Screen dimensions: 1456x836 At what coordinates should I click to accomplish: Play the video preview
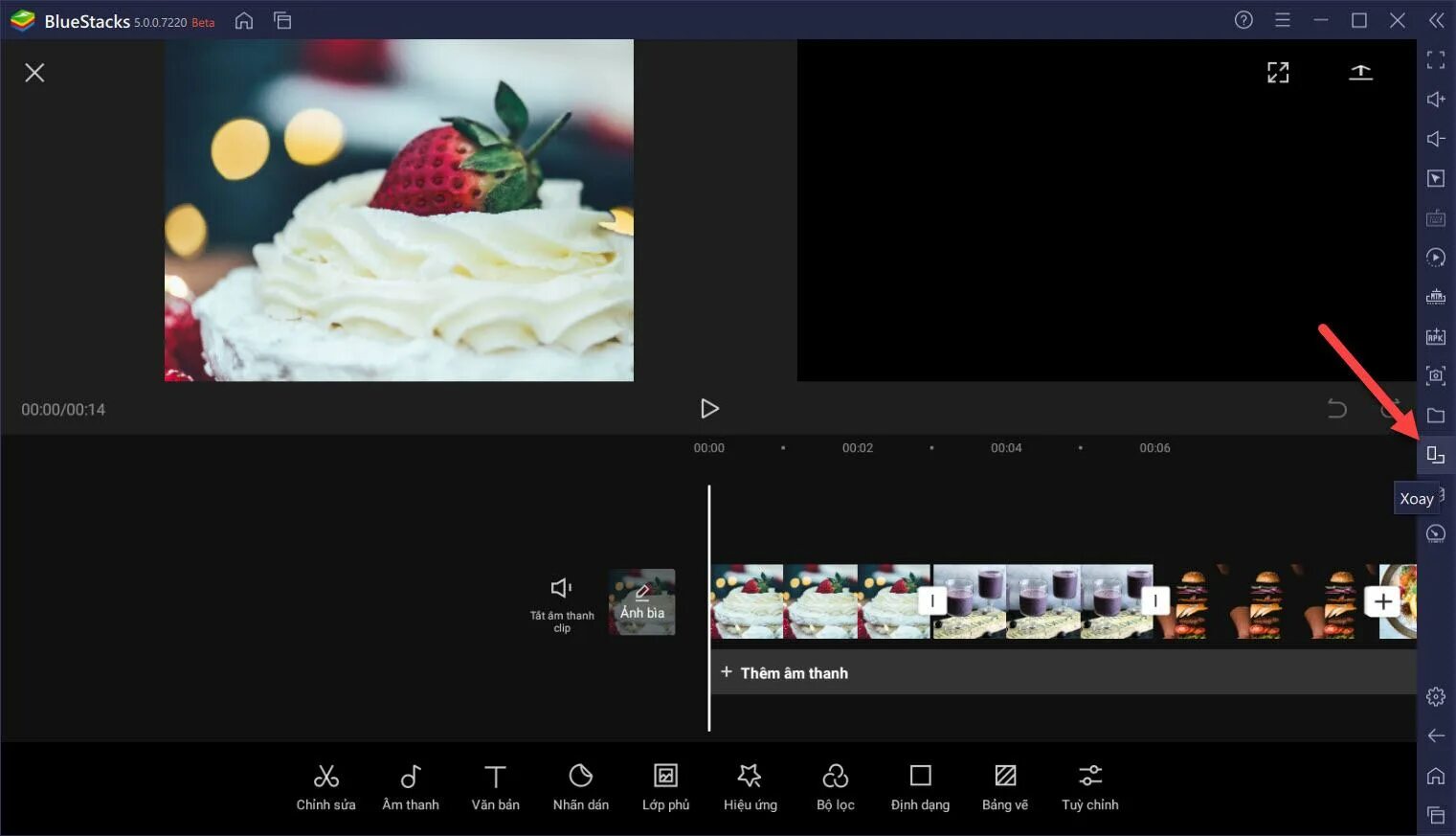click(709, 409)
